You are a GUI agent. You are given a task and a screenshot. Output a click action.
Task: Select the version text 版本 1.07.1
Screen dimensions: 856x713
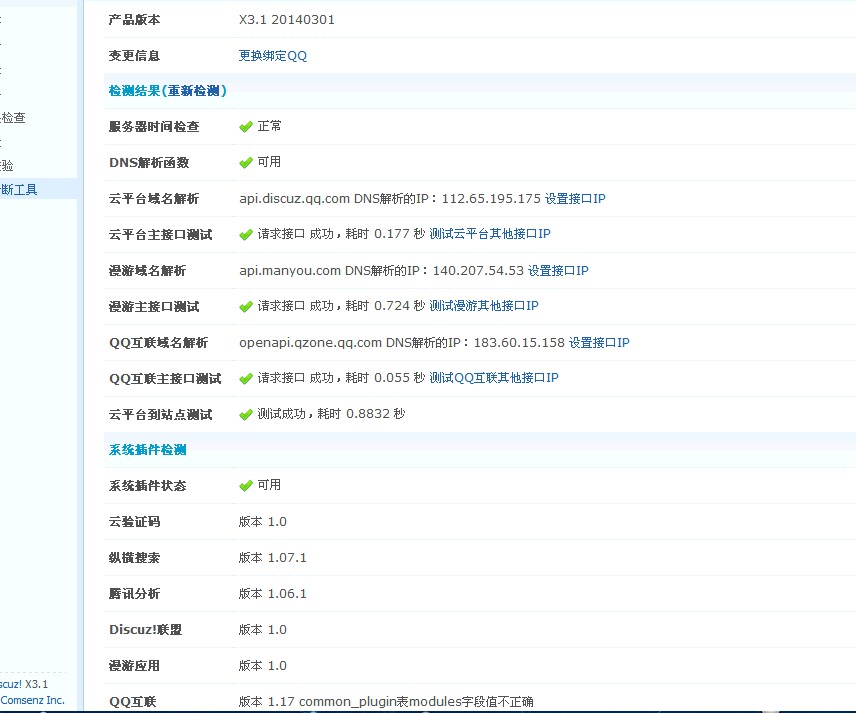pyautogui.click(x=272, y=558)
